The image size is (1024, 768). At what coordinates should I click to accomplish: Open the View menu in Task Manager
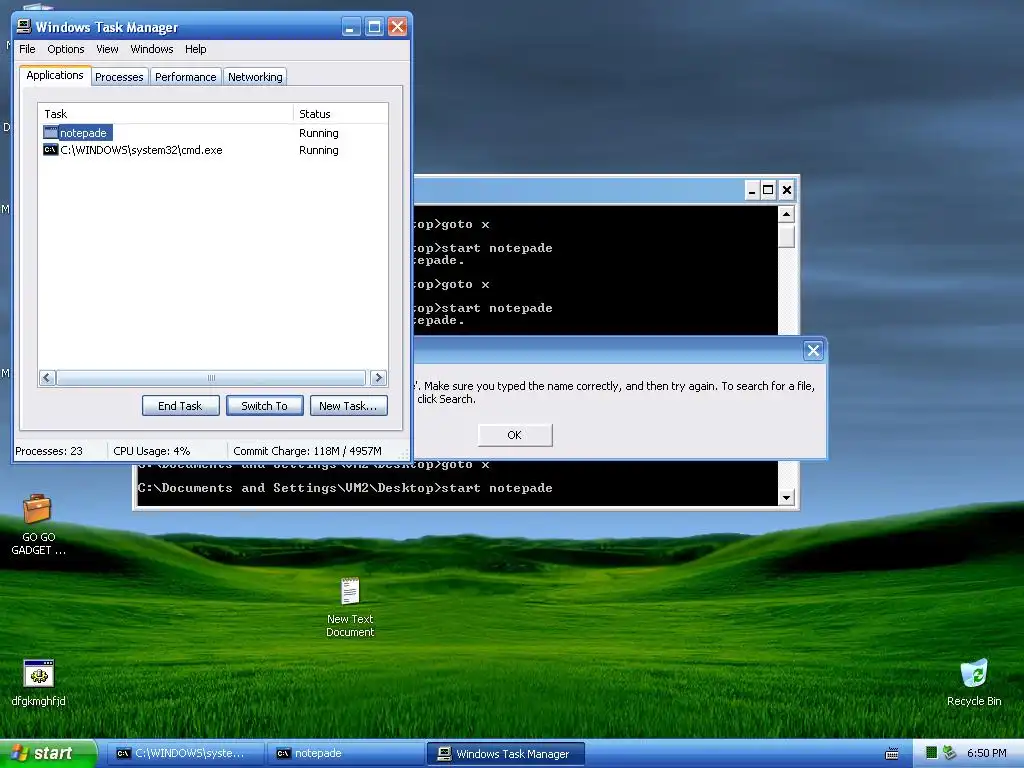click(107, 49)
